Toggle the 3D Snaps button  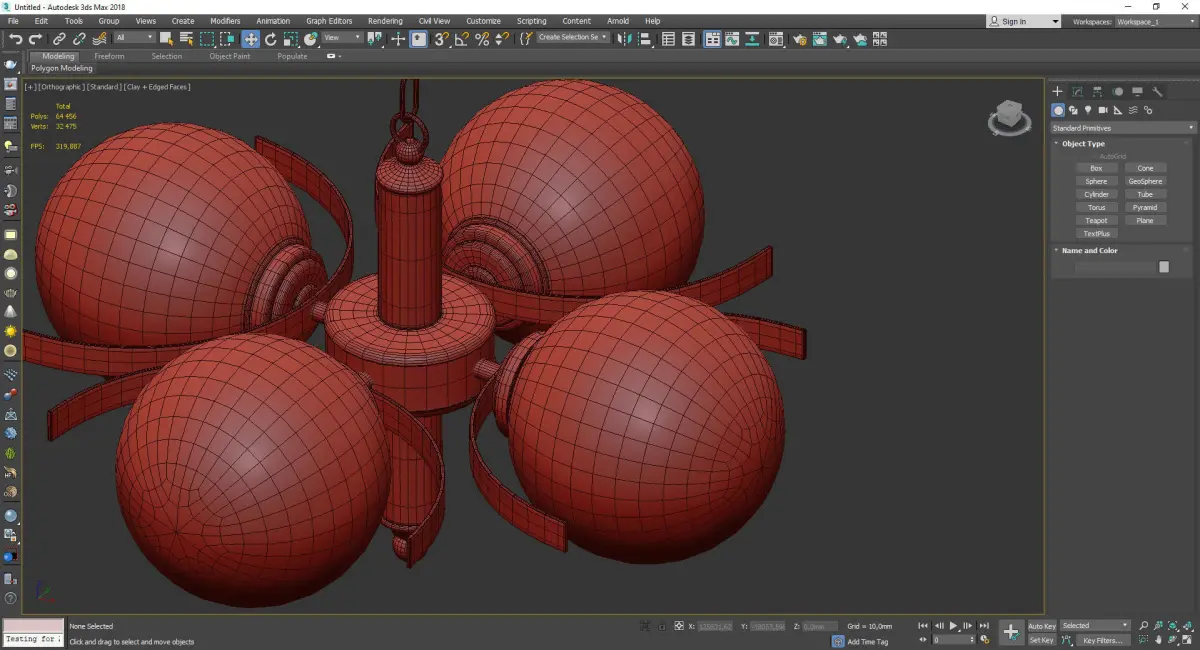tap(441, 39)
